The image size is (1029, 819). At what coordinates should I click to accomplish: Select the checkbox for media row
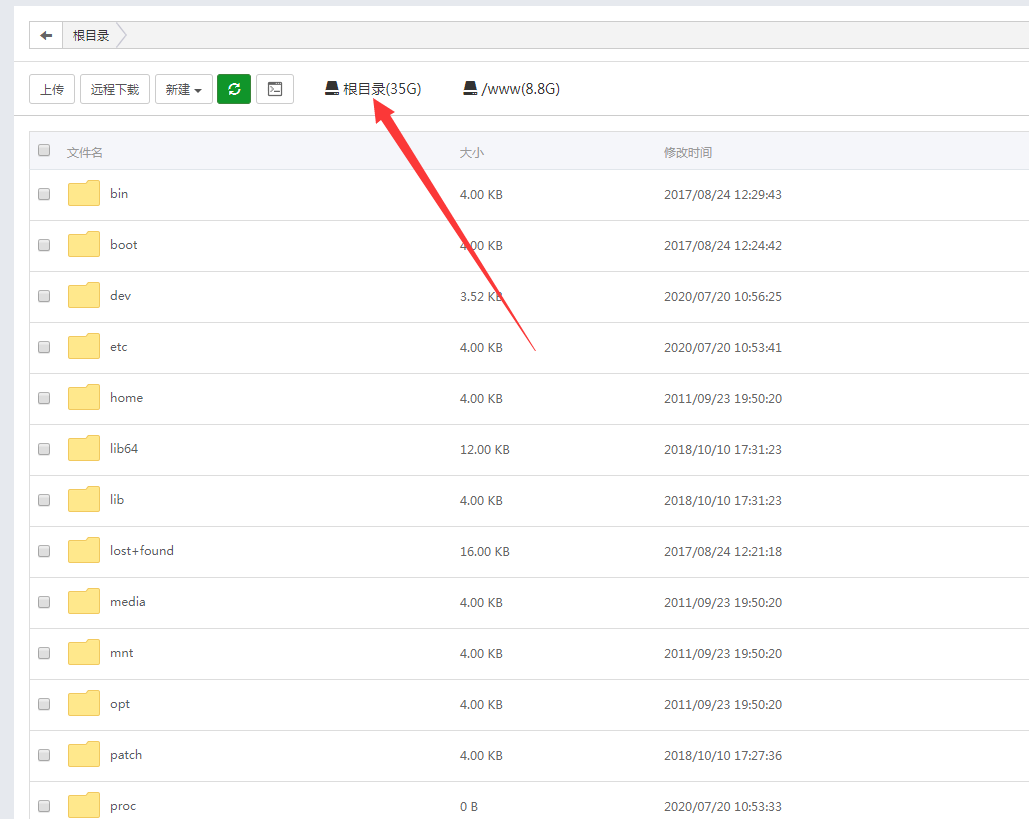coord(44,602)
